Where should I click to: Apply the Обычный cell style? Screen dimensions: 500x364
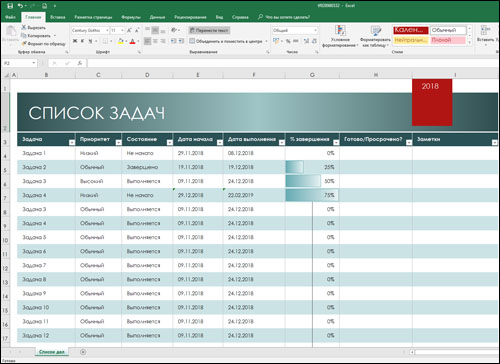click(448, 30)
